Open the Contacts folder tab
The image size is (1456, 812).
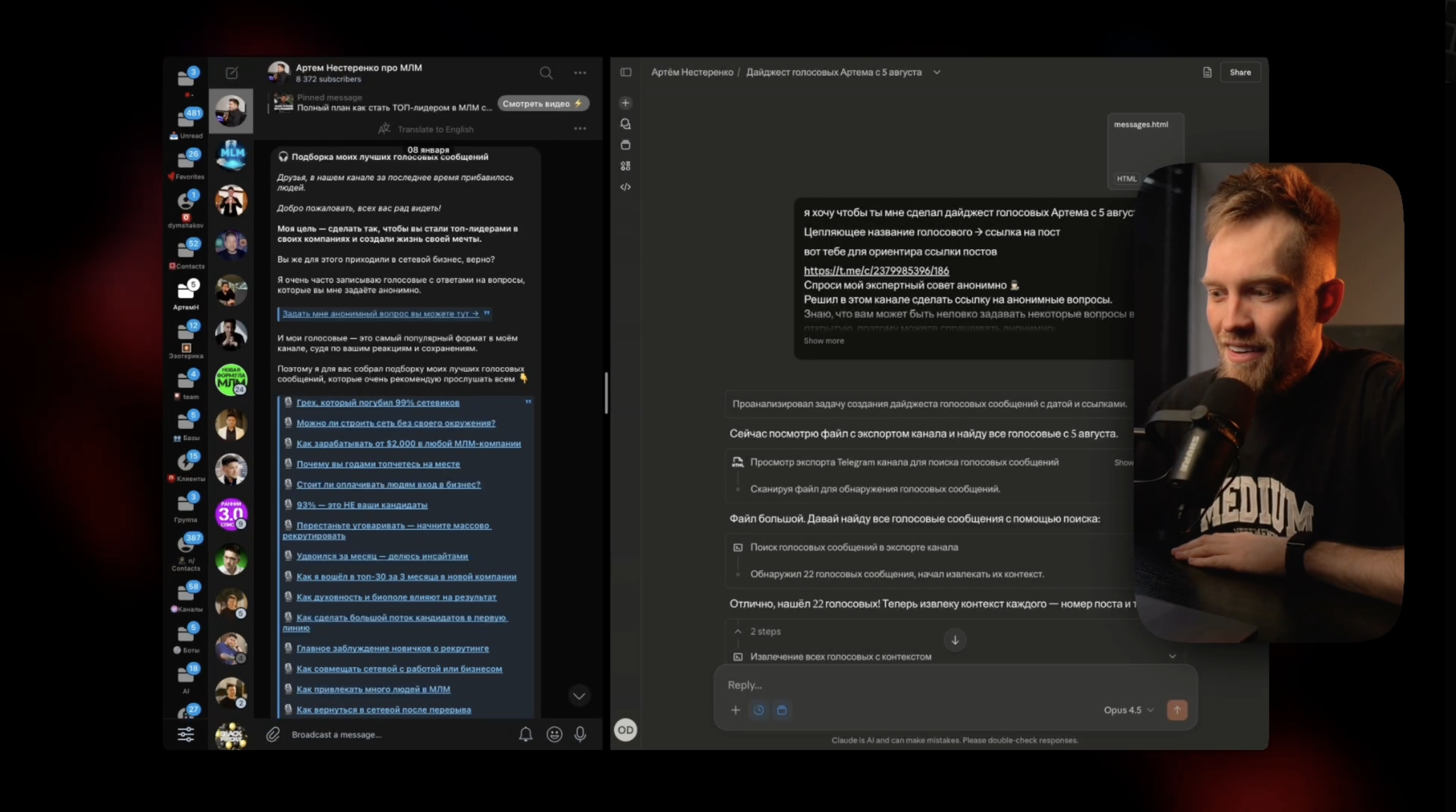point(186,254)
